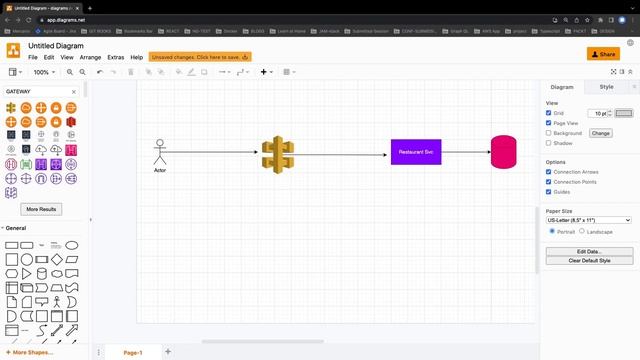Redo the last action
This screenshot has height=360, width=640.
[113, 72]
